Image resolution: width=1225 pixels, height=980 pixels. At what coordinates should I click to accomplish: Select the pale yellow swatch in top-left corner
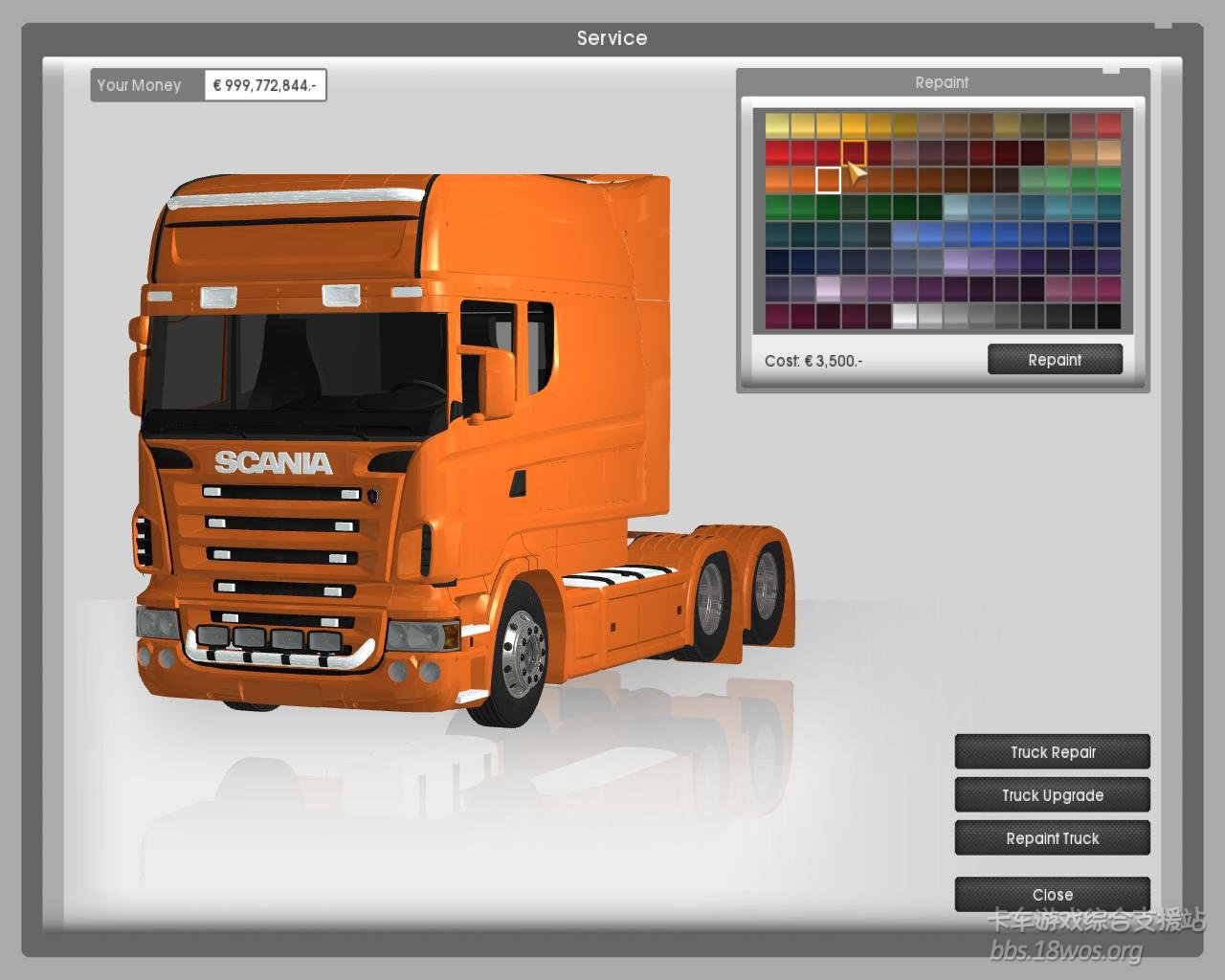coord(777,124)
